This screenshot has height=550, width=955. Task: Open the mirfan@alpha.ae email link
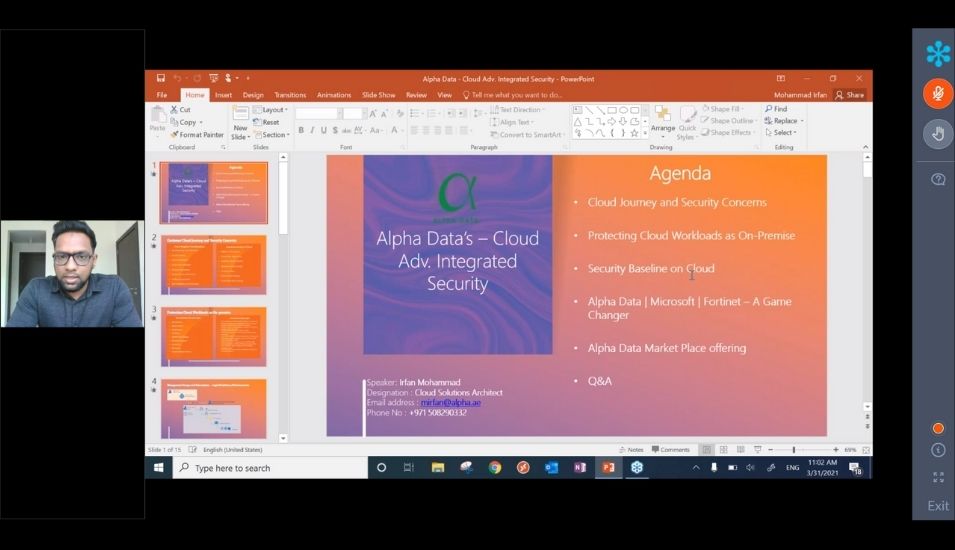click(x=451, y=403)
